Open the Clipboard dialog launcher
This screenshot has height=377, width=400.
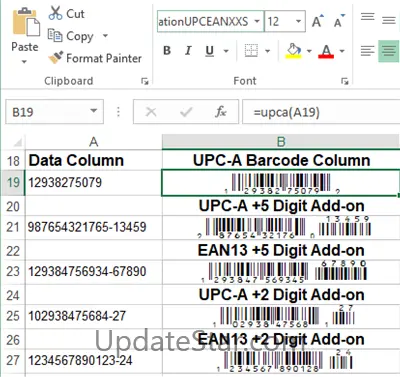coord(145,81)
